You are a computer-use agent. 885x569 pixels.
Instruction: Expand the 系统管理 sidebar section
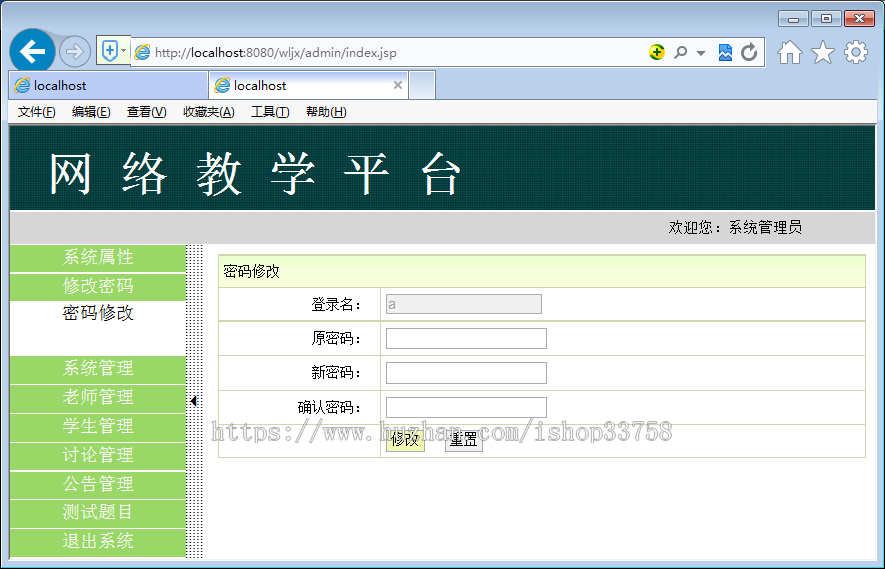pos(98,369)
